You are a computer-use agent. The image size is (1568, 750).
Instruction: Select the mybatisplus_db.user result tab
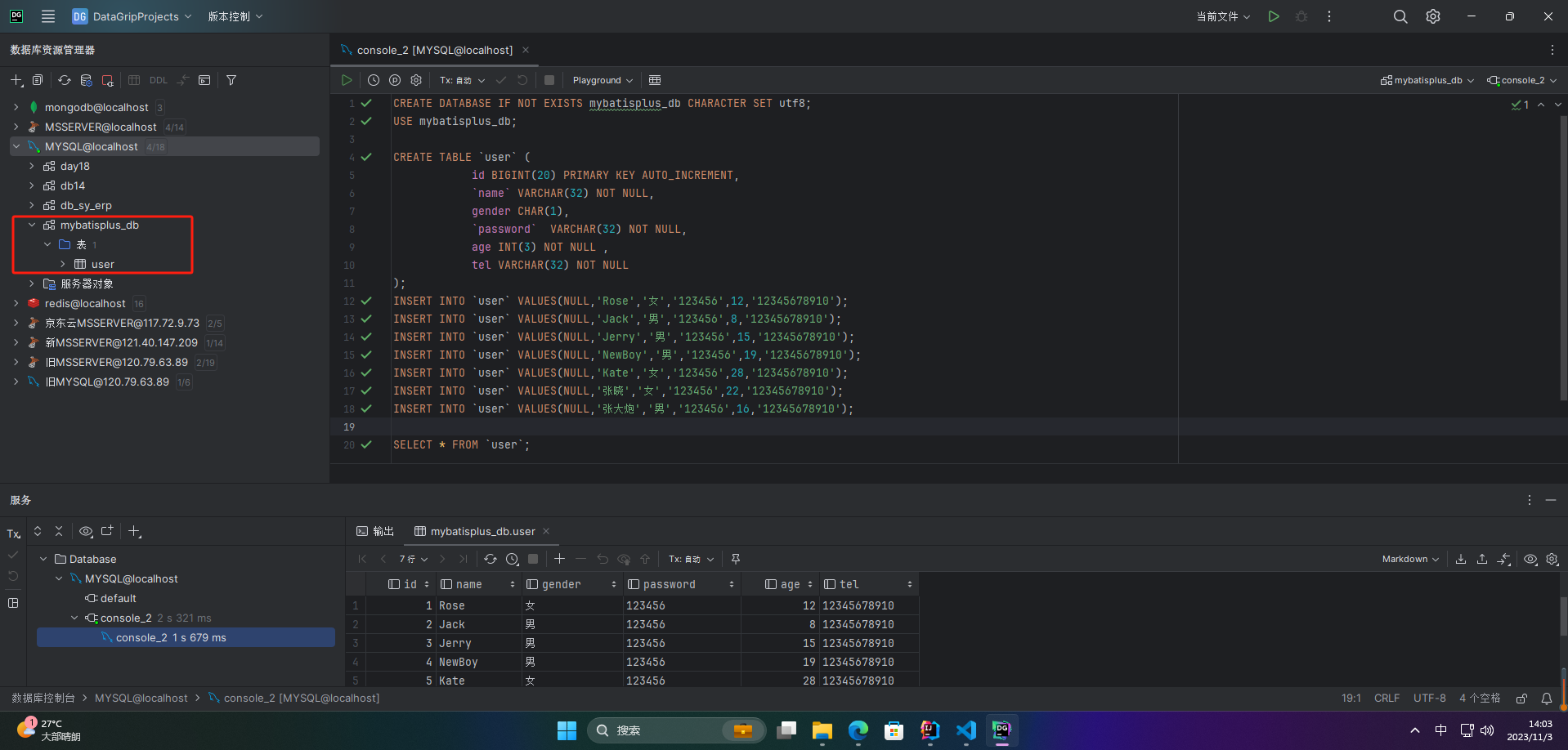(482, 531)
